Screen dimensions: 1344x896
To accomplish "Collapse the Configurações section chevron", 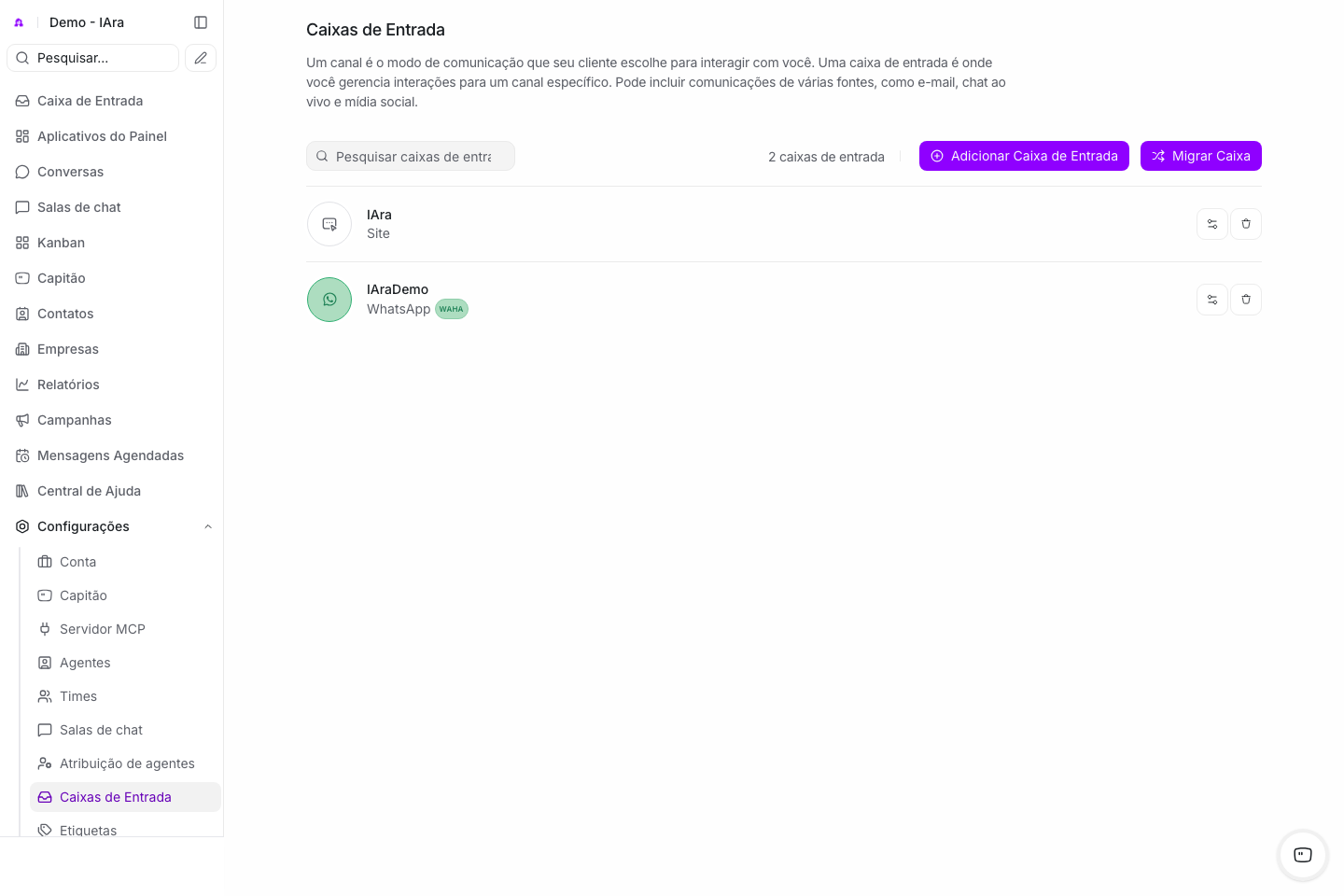I will [208, 526].
